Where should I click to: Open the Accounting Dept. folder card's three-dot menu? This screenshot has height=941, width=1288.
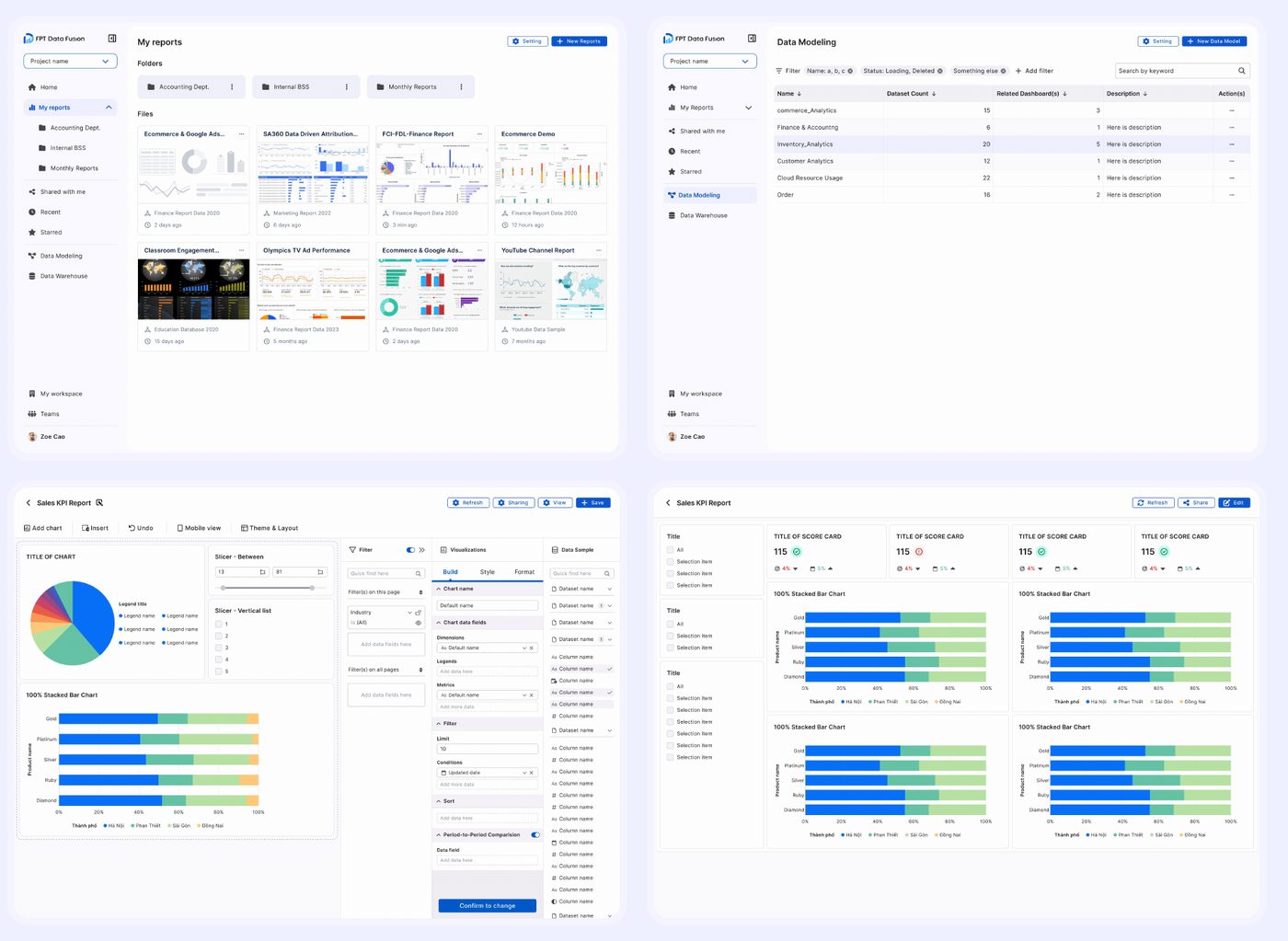[232, 87]
